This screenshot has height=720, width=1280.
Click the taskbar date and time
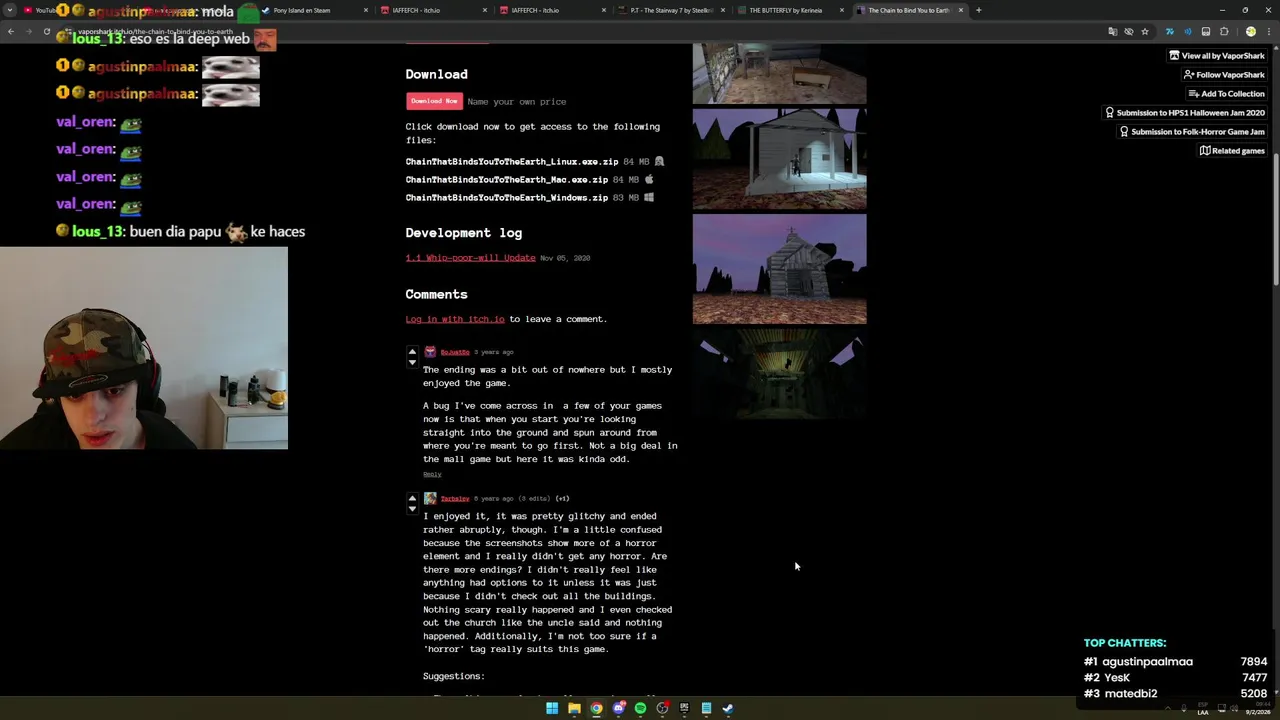click(1256, 708)
